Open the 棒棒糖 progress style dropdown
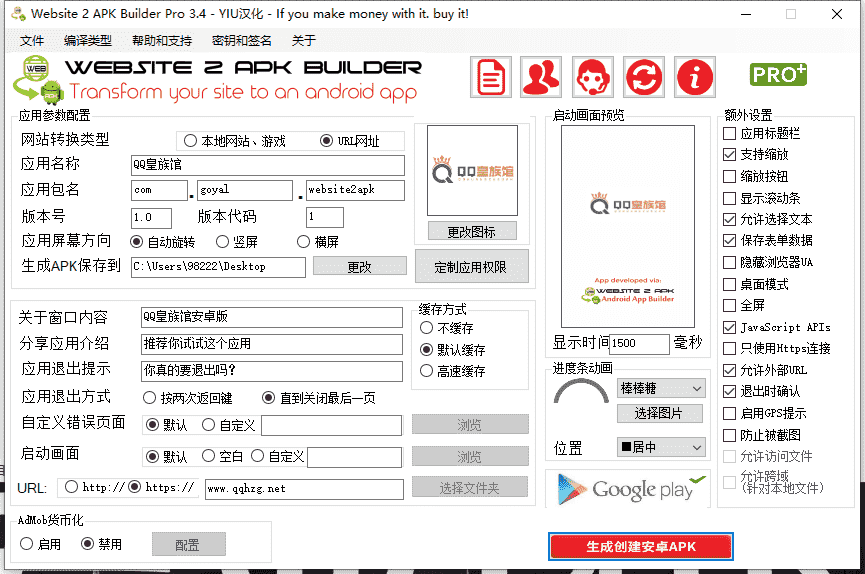Viewport: 865px width, 574px height. click(661, 389)
